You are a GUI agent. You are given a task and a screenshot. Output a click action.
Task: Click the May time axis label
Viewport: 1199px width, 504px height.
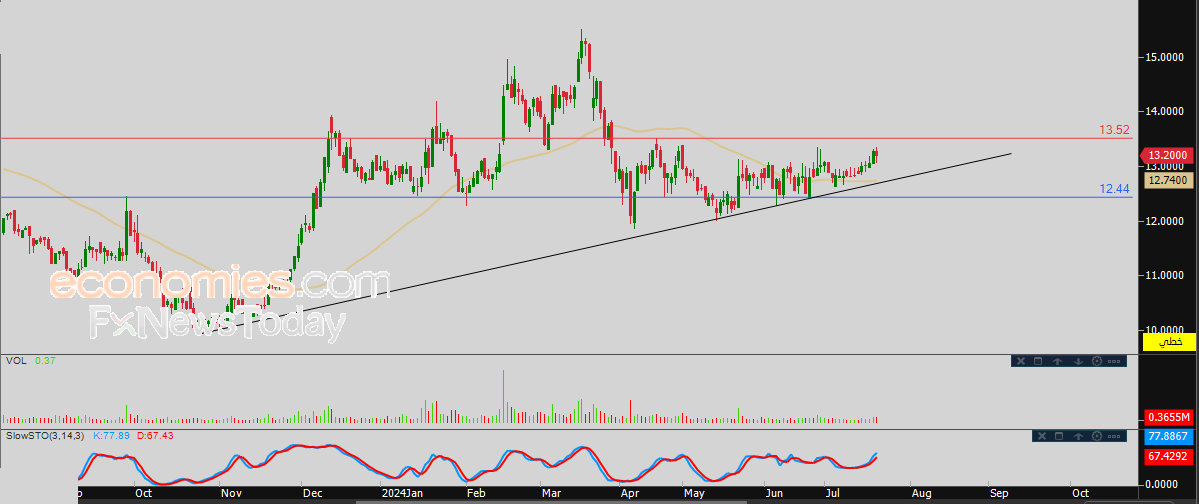pyautogui.click(x=694, y=493)
